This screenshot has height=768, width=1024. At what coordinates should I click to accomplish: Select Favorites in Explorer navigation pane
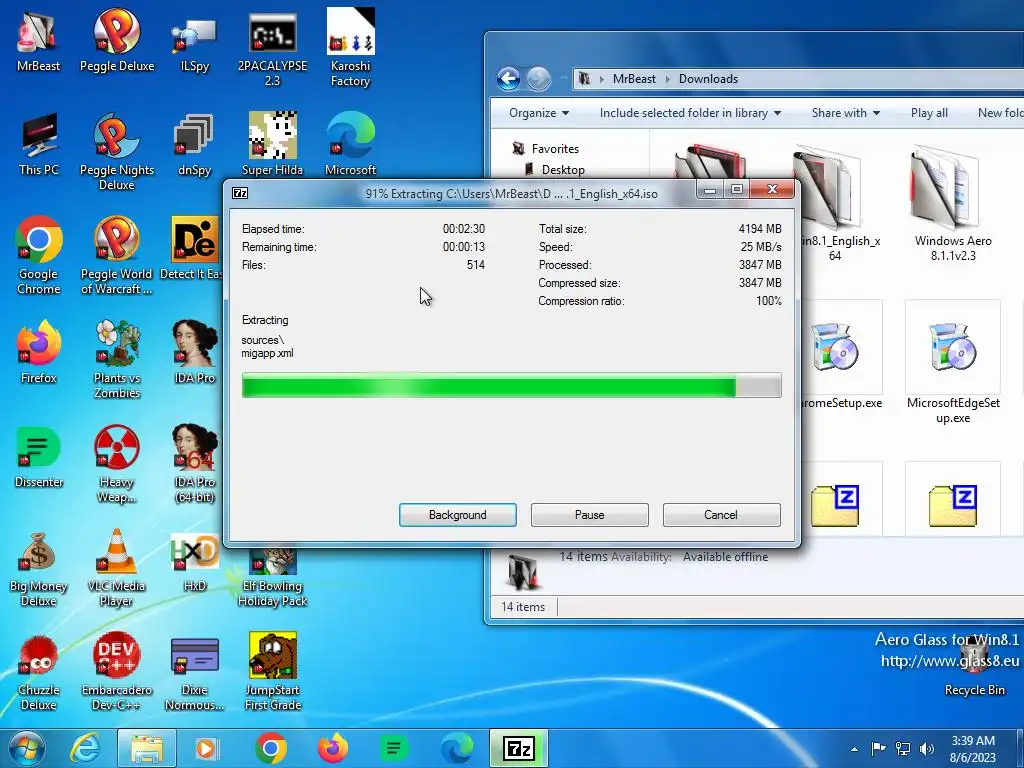pos(554,149)
